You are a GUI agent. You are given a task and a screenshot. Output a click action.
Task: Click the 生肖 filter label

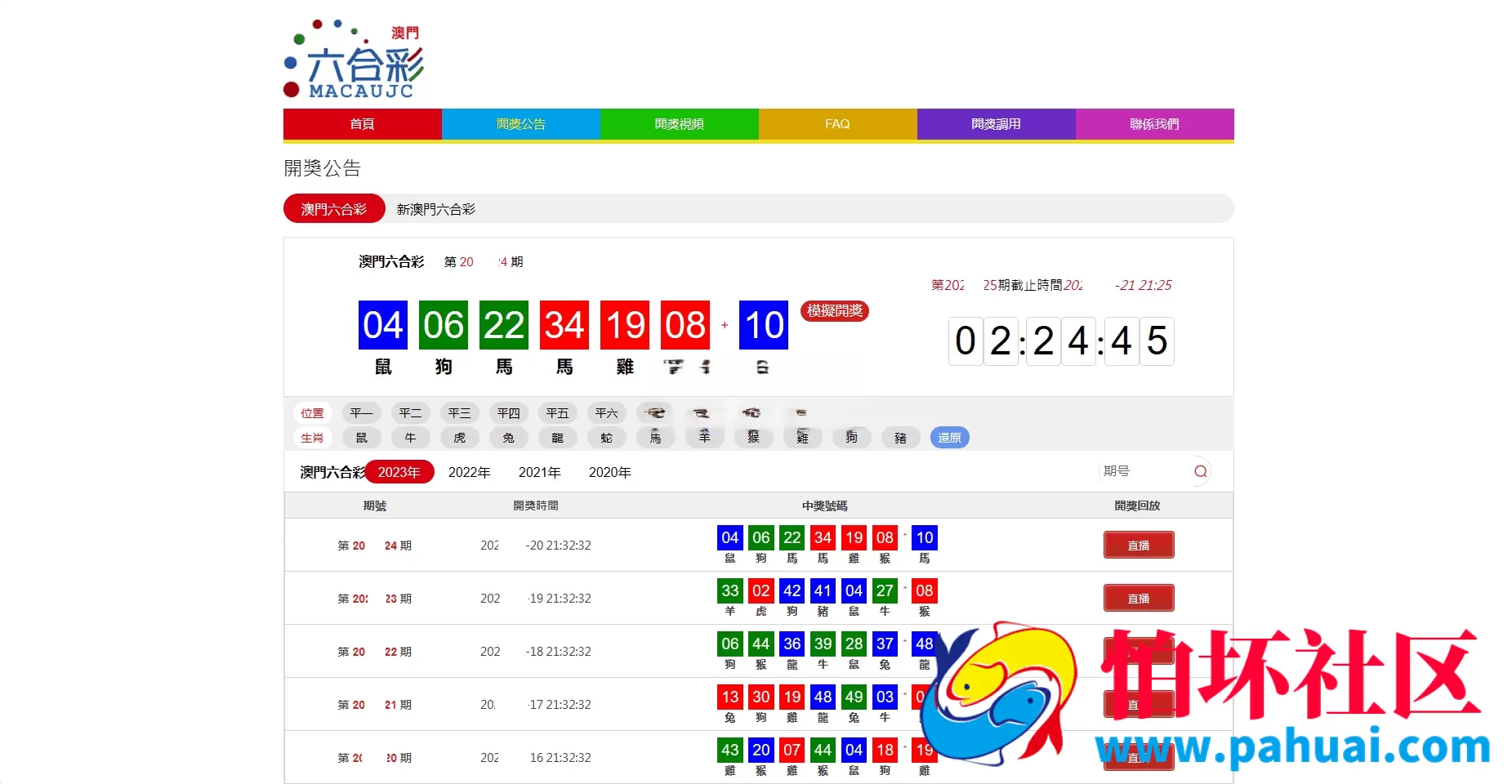tap(312, 438)
